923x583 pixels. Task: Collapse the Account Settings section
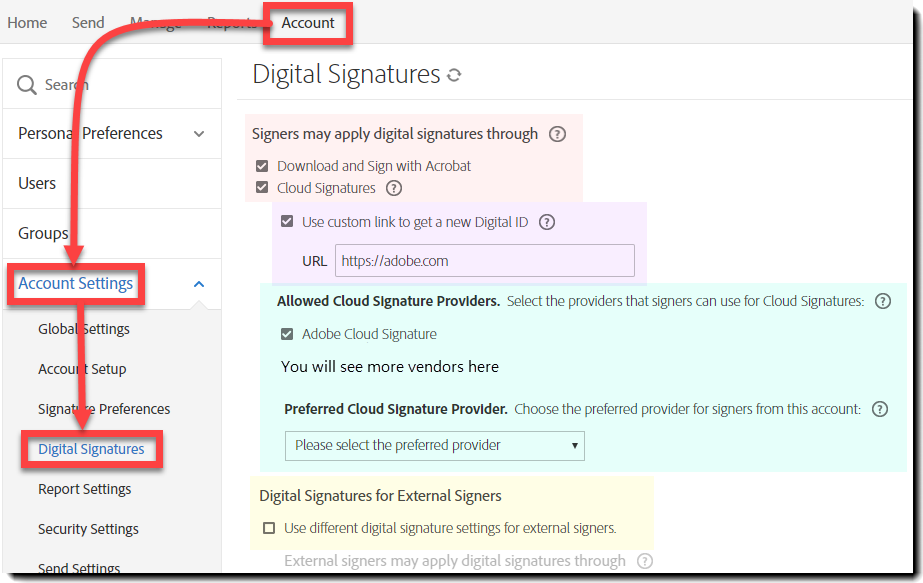tap(198, 284)
